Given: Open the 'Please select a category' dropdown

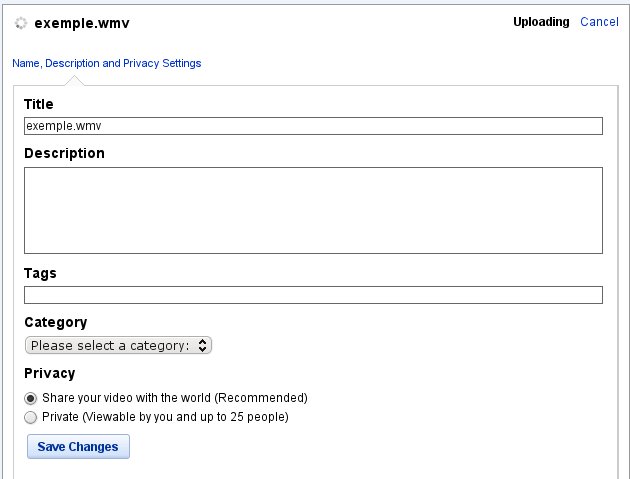Looking at the screenshot, I should [x=118, y=345].
